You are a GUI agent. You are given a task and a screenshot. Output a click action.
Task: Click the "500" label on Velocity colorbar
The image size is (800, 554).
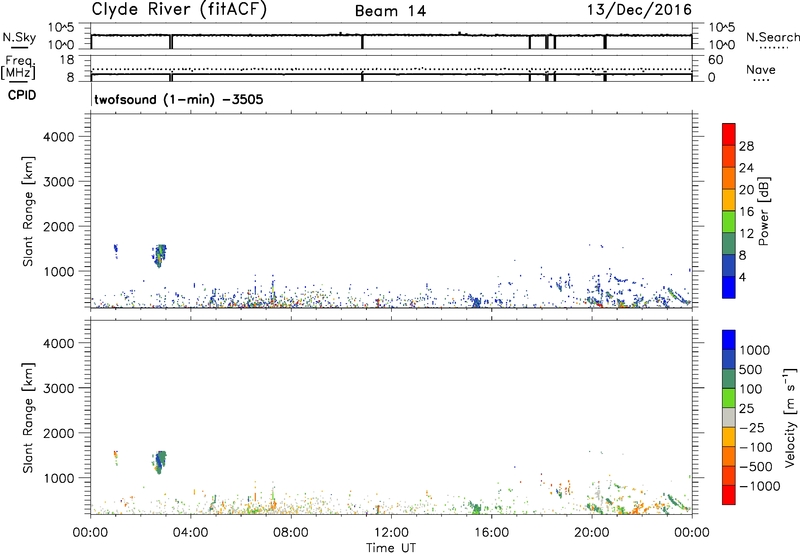[750, 370]
